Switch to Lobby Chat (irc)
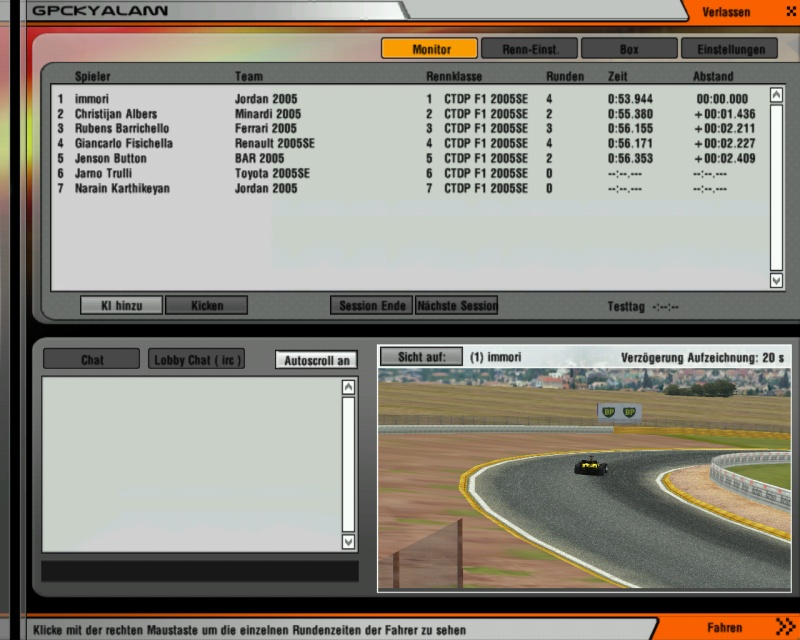 coord(196,360)
